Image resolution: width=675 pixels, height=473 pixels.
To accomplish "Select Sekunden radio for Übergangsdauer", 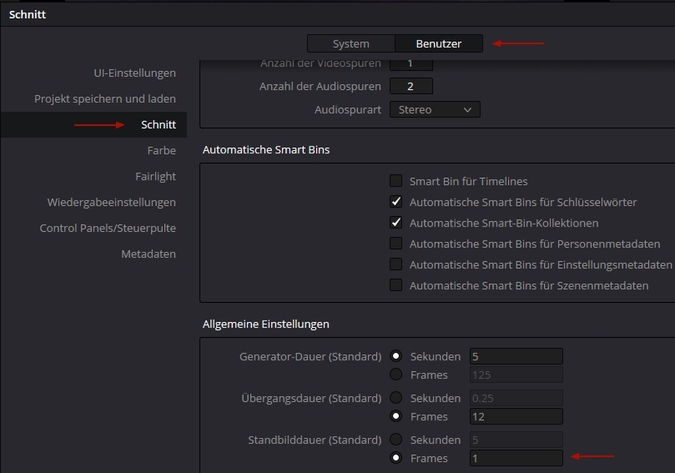I will 396,397.
